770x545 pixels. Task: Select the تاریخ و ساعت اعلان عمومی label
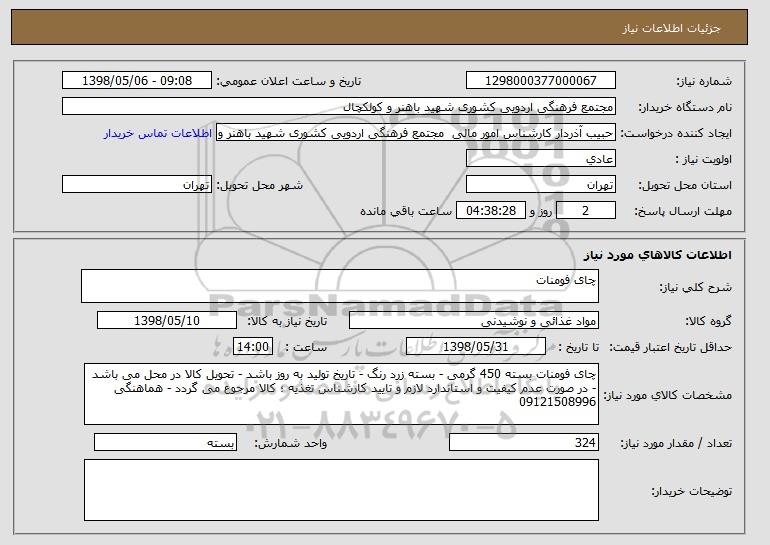(289, 81)
